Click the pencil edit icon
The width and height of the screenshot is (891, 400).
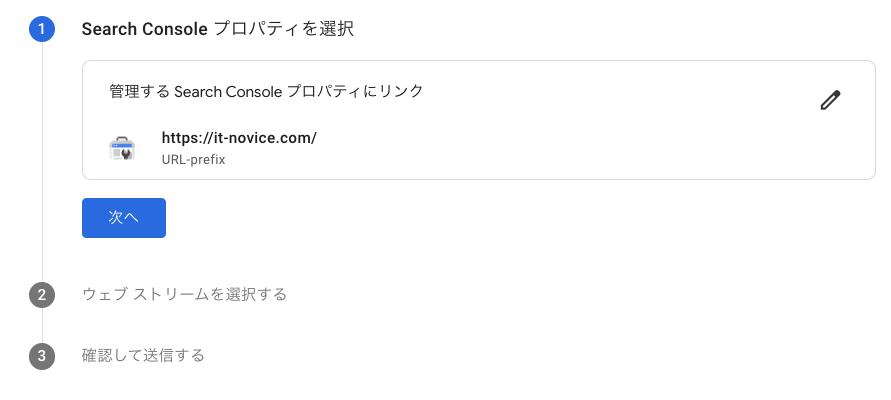[x=830, y=100]
